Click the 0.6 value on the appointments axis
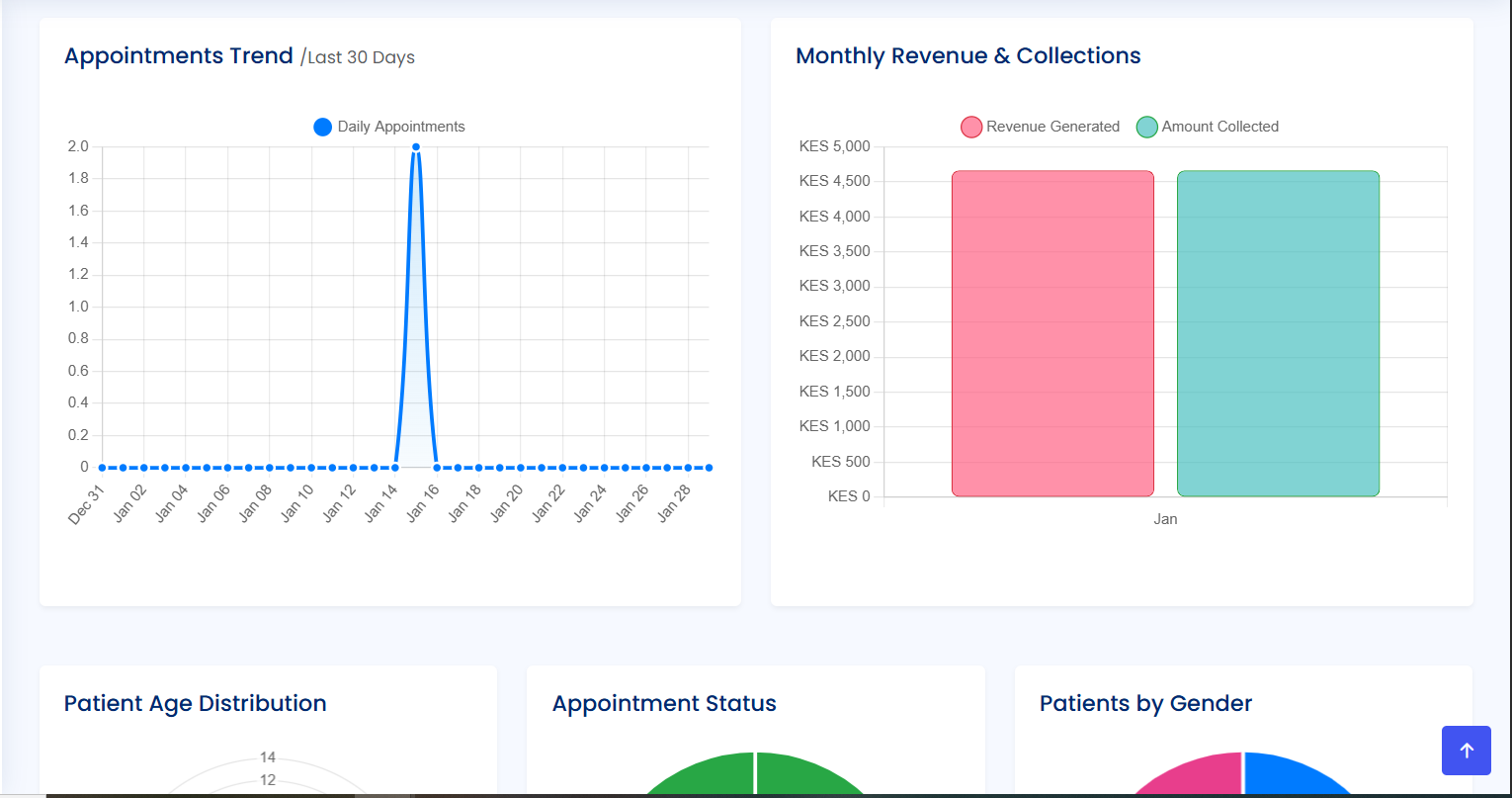 point(78,371)
